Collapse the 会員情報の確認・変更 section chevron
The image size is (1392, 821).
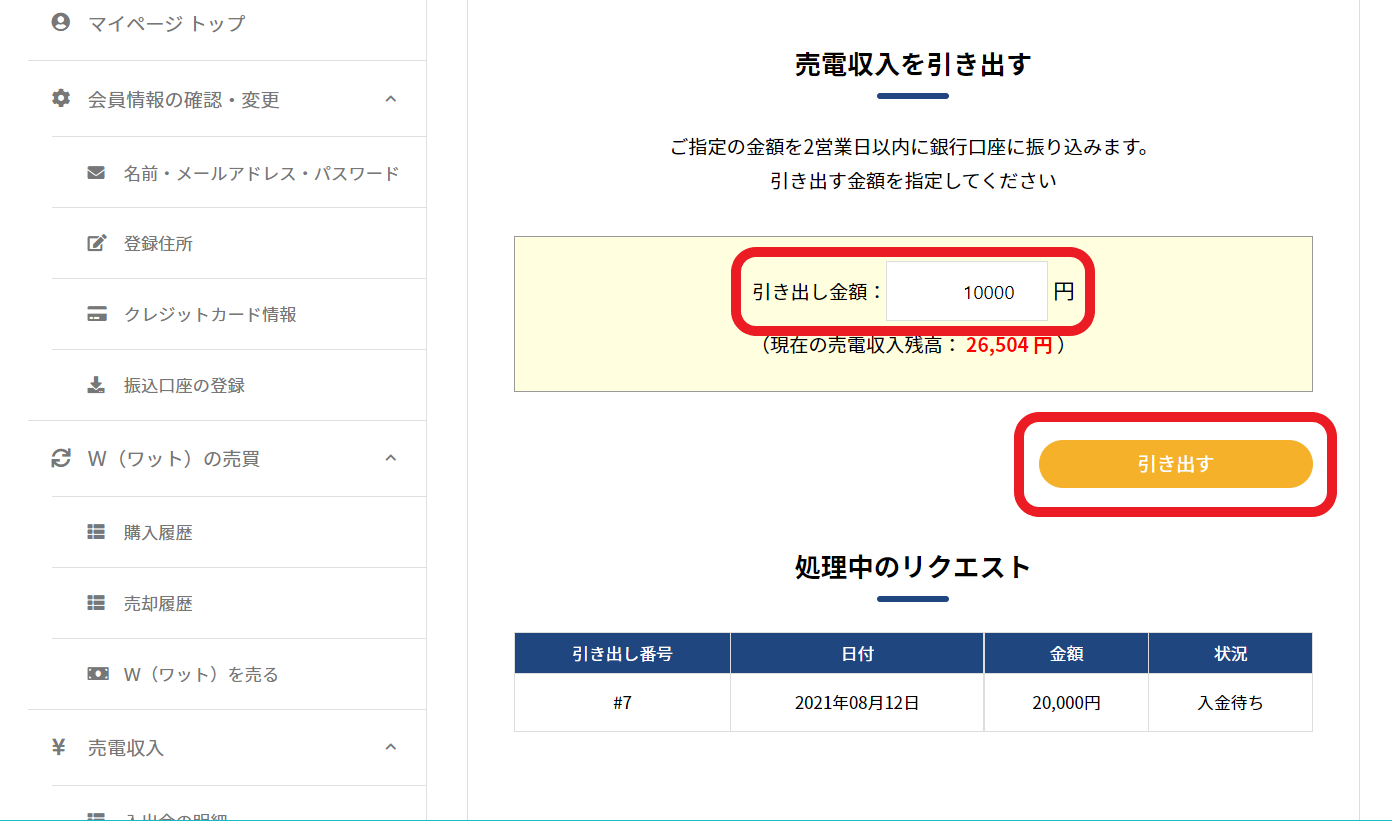point(391,99)
